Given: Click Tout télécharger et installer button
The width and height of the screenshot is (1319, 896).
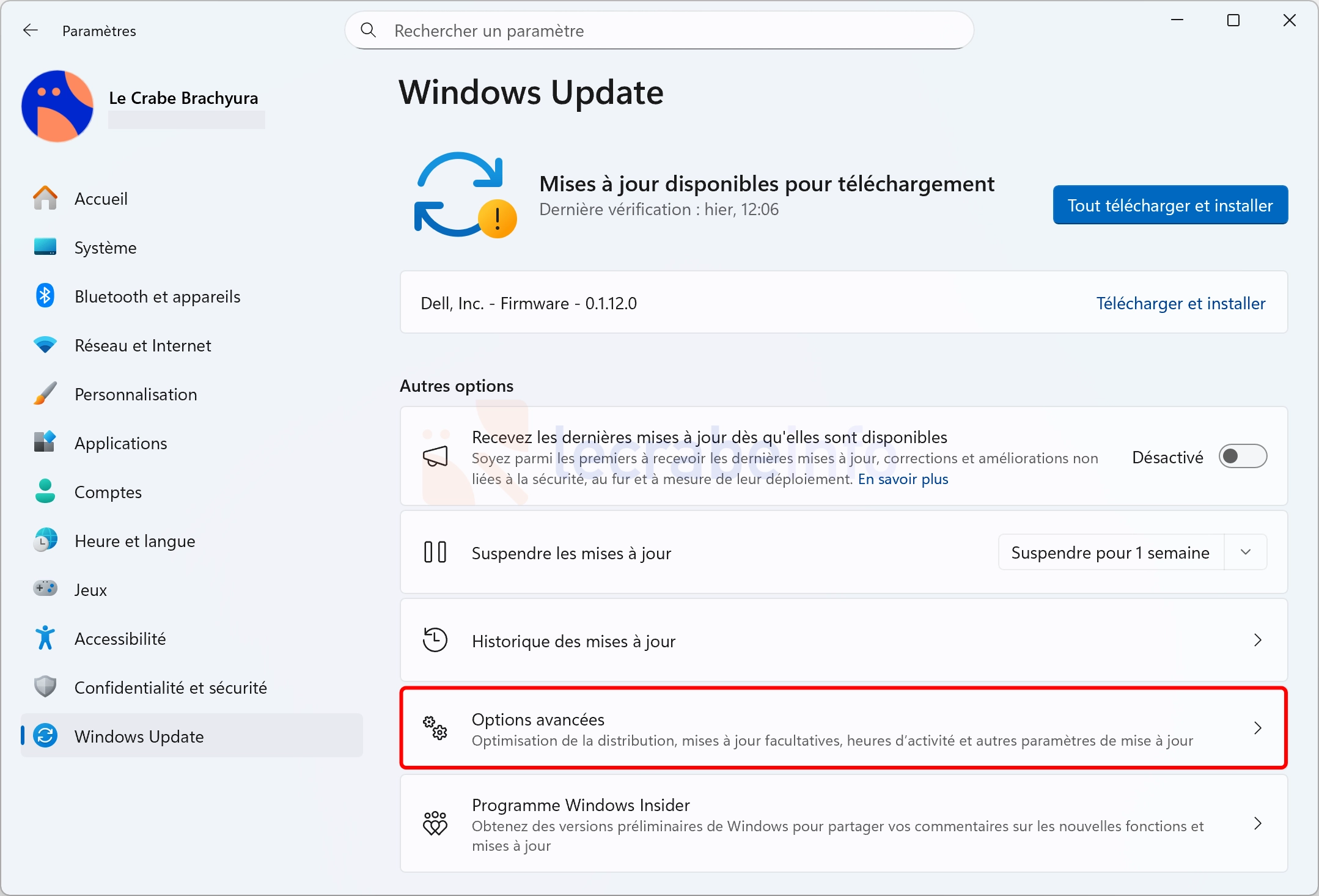Looking at the screenshot, I should click(1170, 205).
